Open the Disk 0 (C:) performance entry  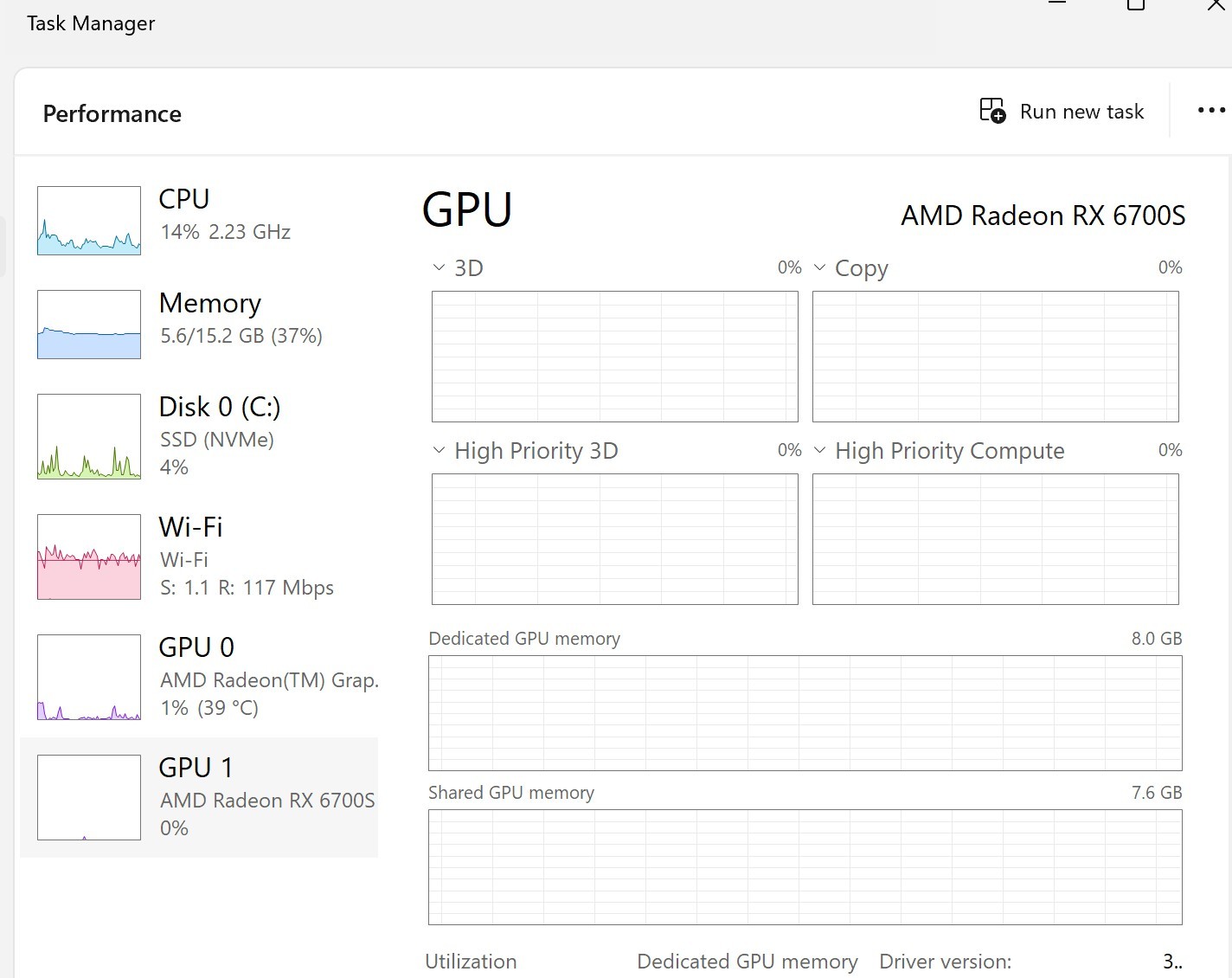point(199,436)
